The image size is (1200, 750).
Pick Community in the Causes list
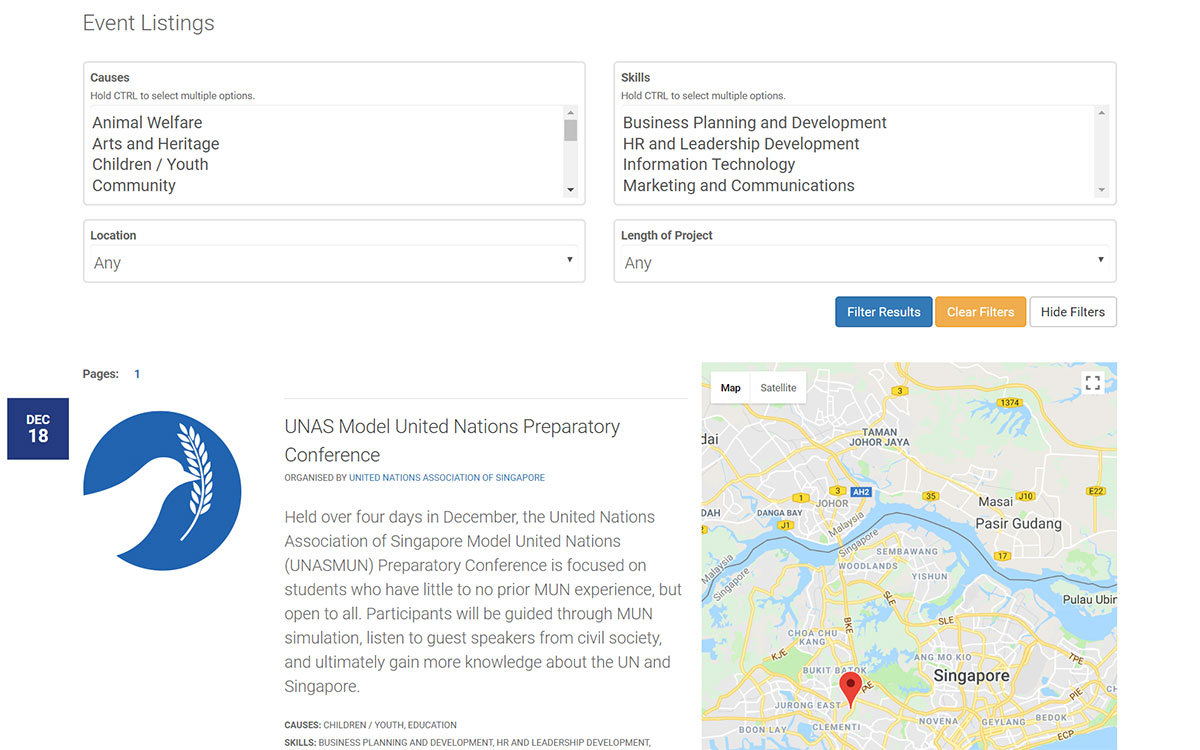(134, 186)
